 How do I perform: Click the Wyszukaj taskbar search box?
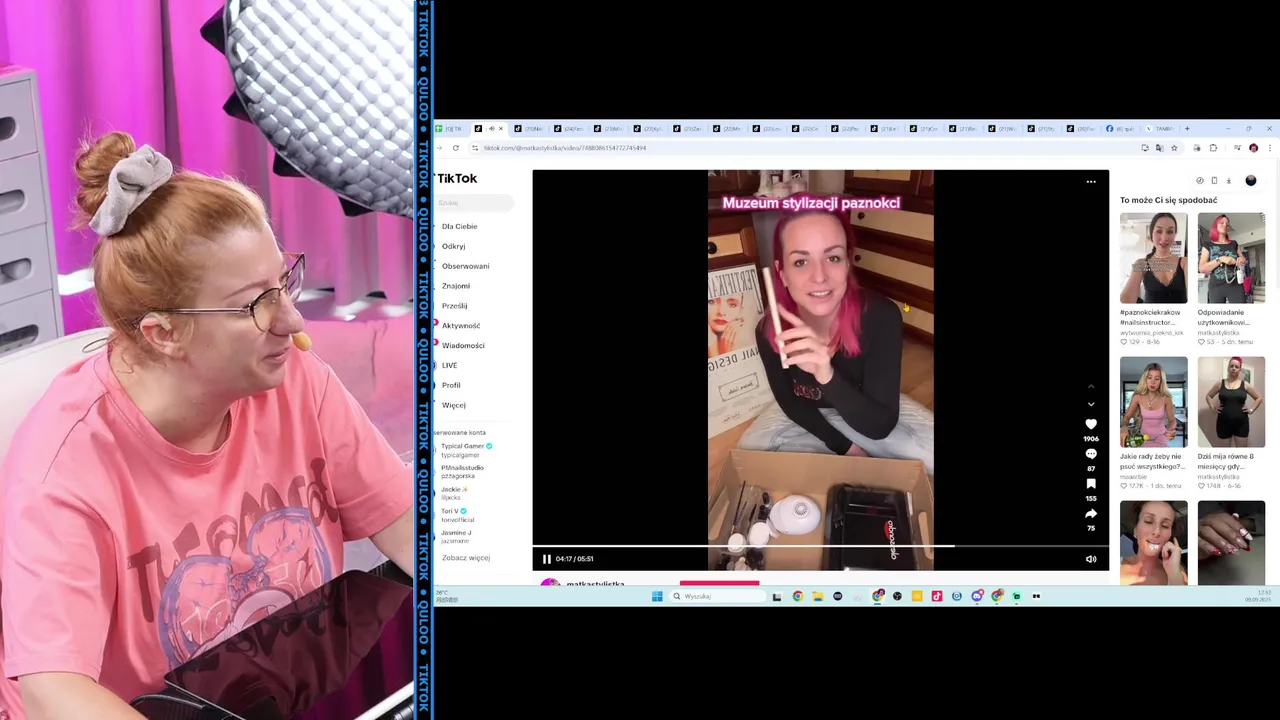point(717,596)
